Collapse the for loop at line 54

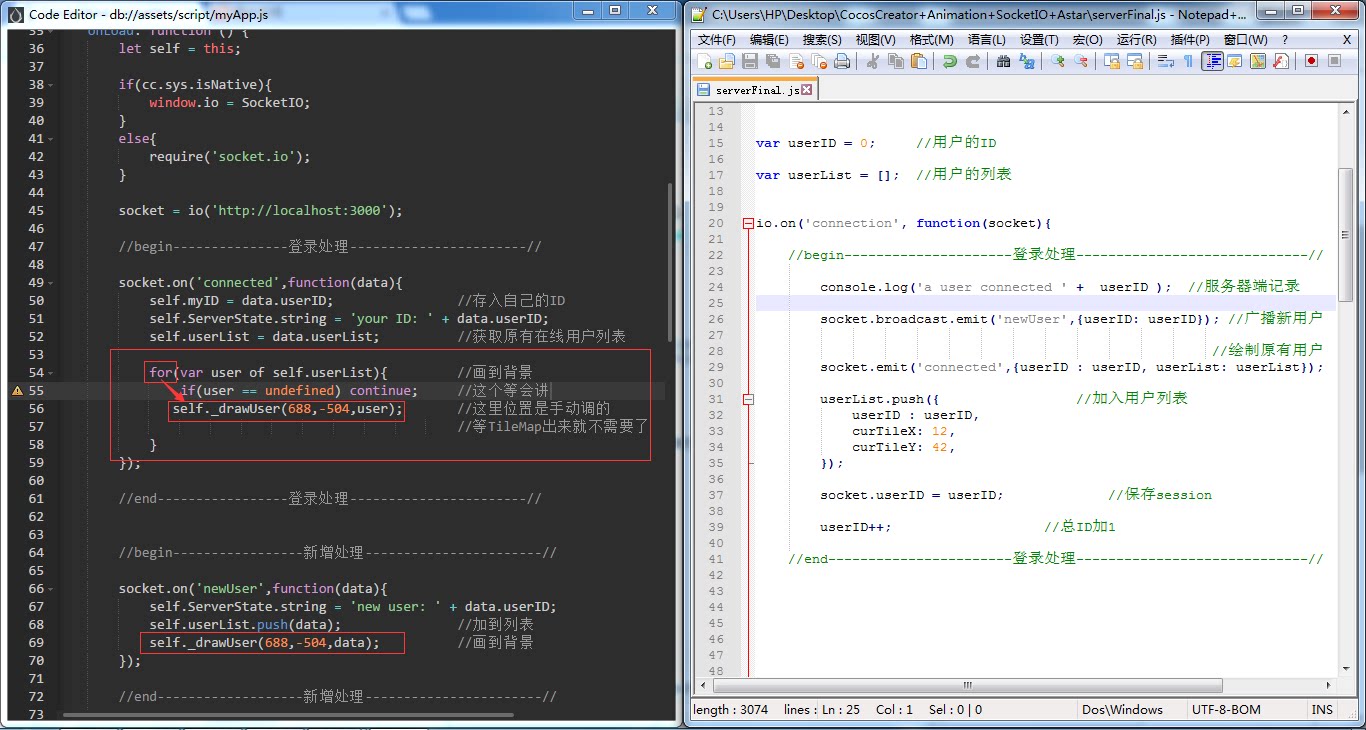(x=51, y=372)
